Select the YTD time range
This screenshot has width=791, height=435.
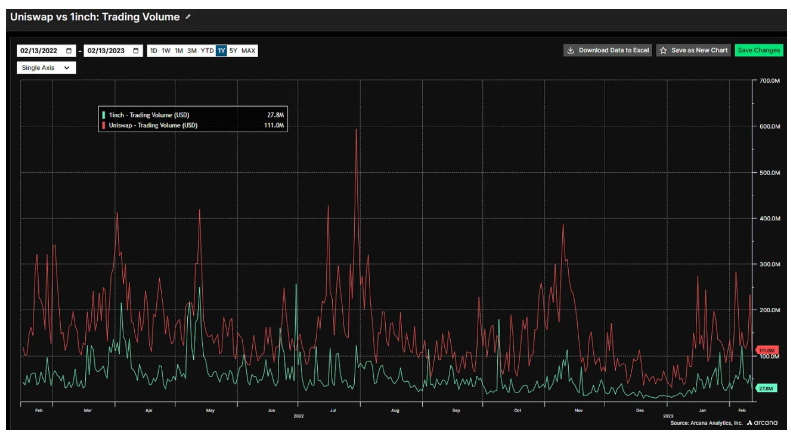tap(207, 50)
